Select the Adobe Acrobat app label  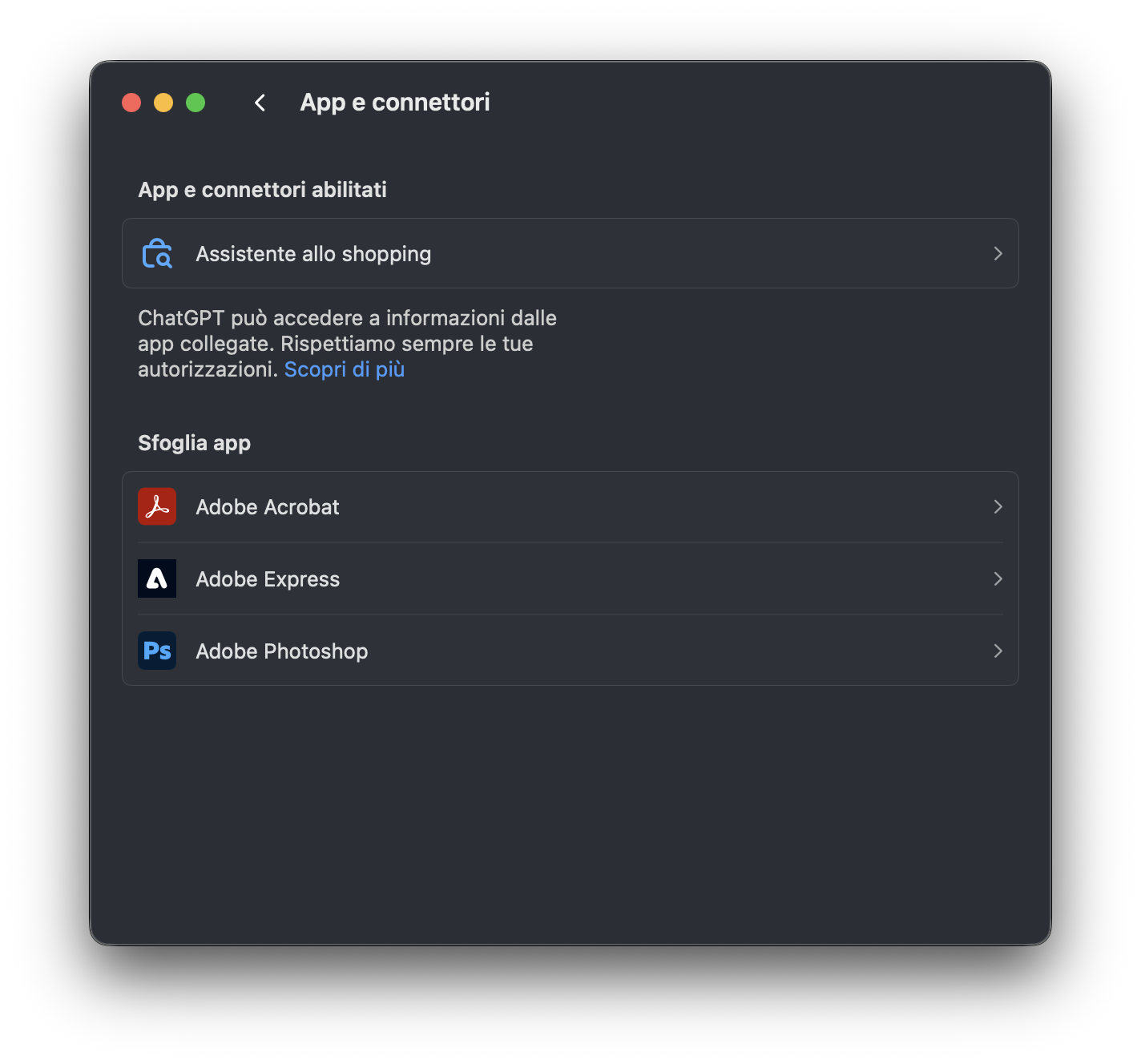(x=268, y=507)
